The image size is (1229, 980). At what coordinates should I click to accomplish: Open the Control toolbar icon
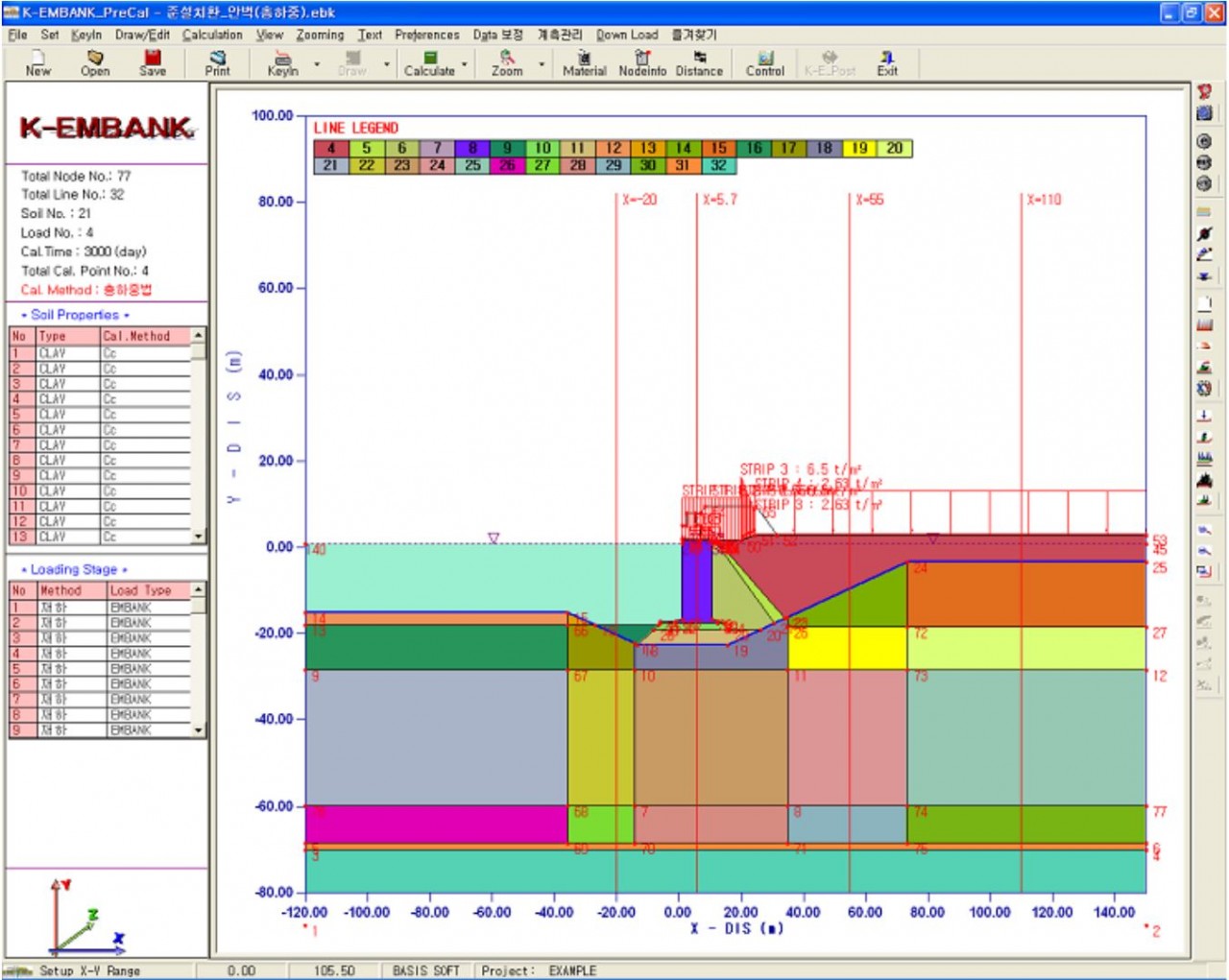click(x=765, y=63)
